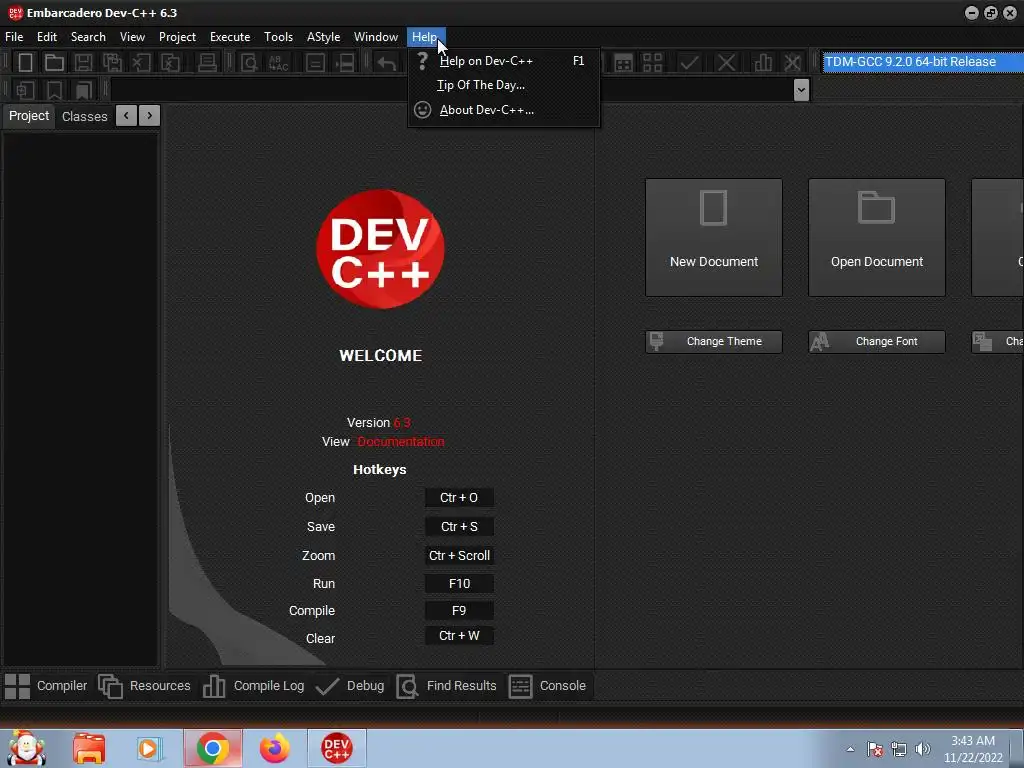Click the Profile analysis bar chart toolbar icon
1024x768 pixels.
[x=763, y=63]
